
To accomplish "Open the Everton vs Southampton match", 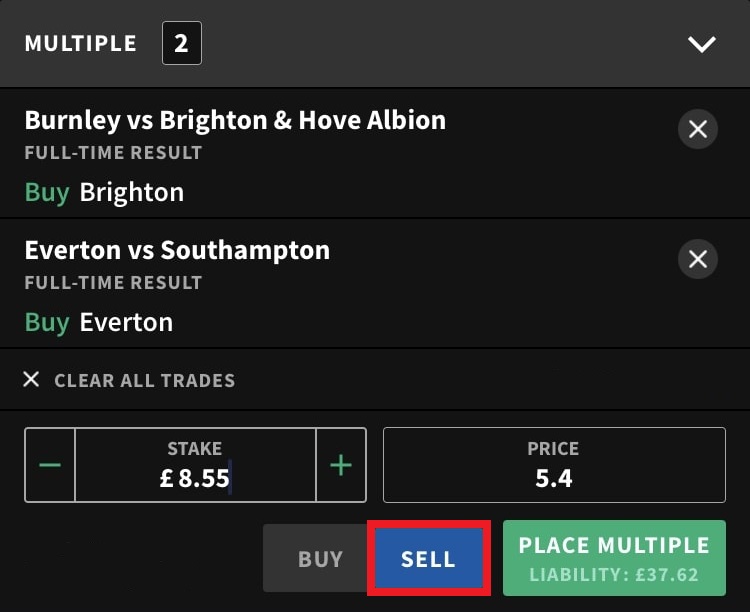I will [177, 249].
